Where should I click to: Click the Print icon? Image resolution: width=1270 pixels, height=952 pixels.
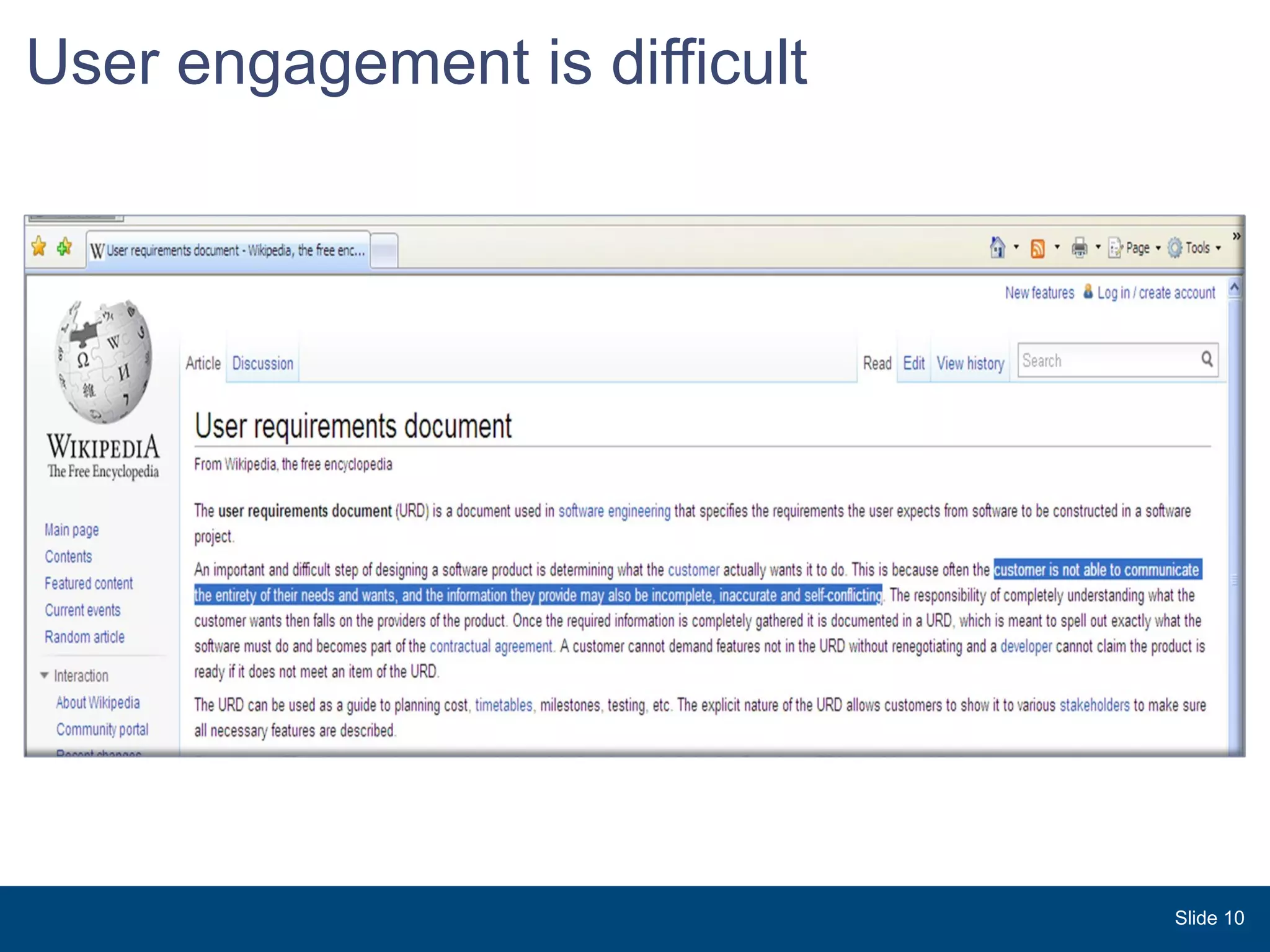(1080, 248)
